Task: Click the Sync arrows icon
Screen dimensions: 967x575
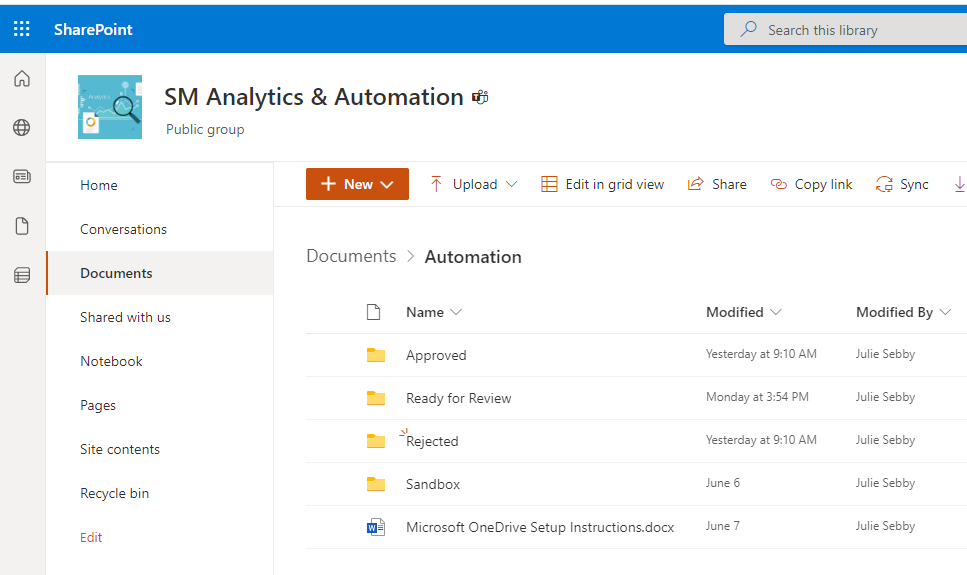Action: click(884, 184)
